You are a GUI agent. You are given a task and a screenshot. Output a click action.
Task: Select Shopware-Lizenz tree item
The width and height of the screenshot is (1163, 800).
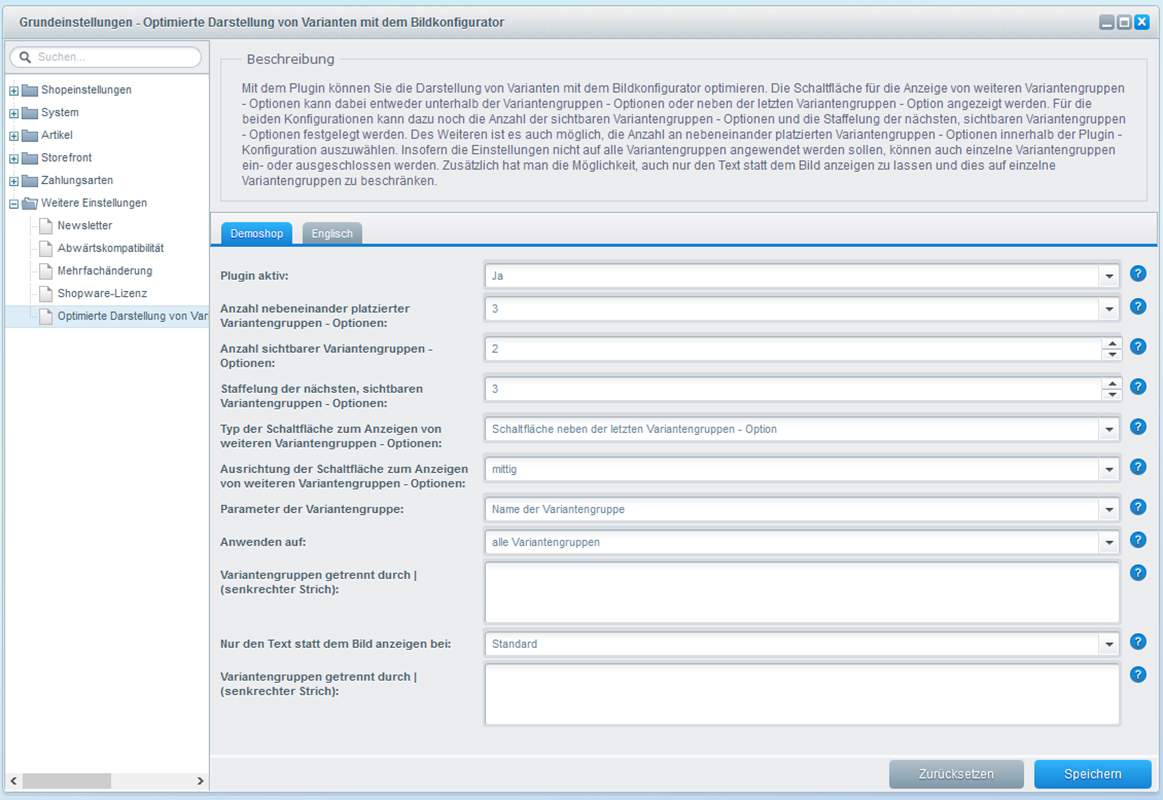tap(102, 294)
